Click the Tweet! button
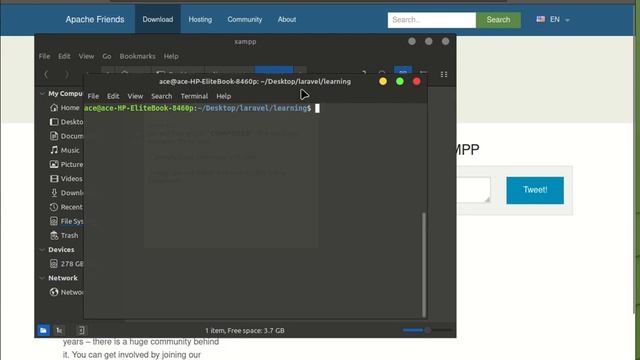Screen dimensions: 640x360 click(535, 190)
